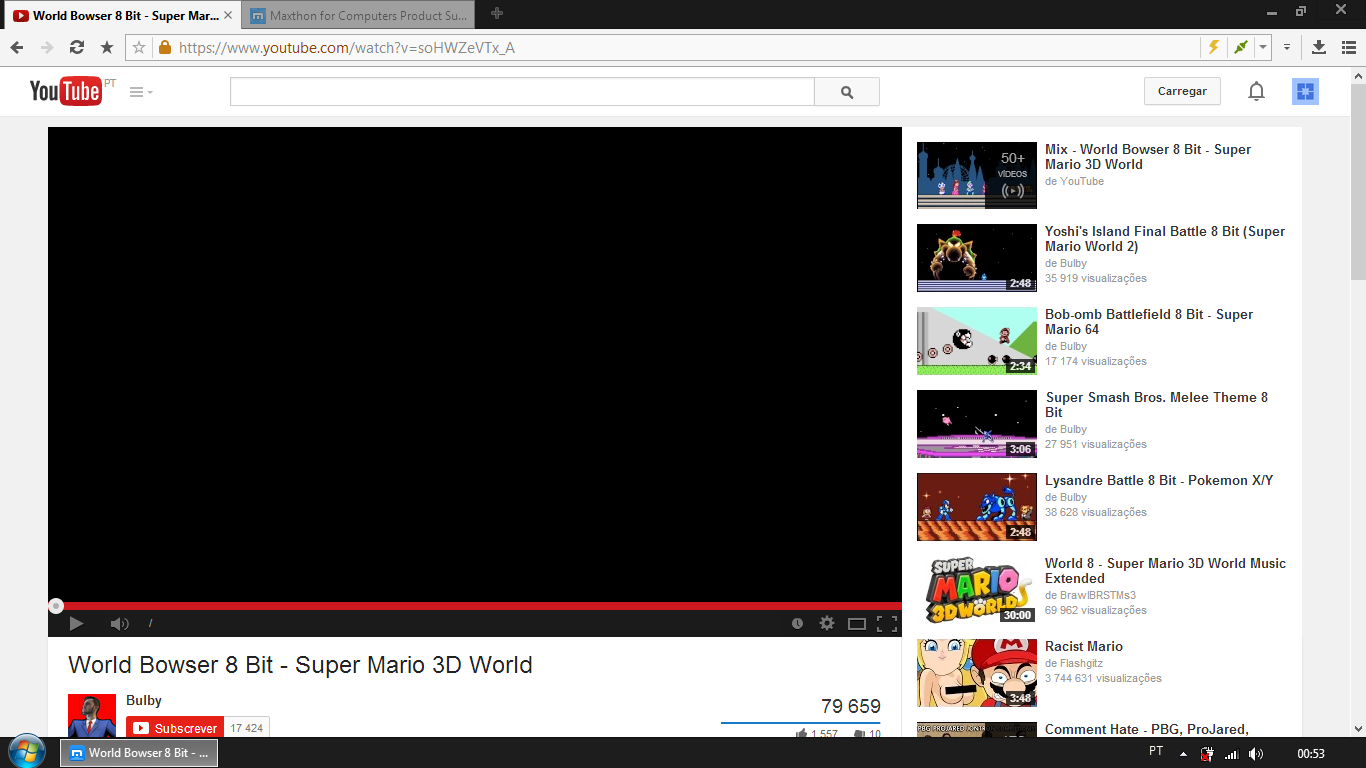Click the video progress scrubber handle

point(56,605)
